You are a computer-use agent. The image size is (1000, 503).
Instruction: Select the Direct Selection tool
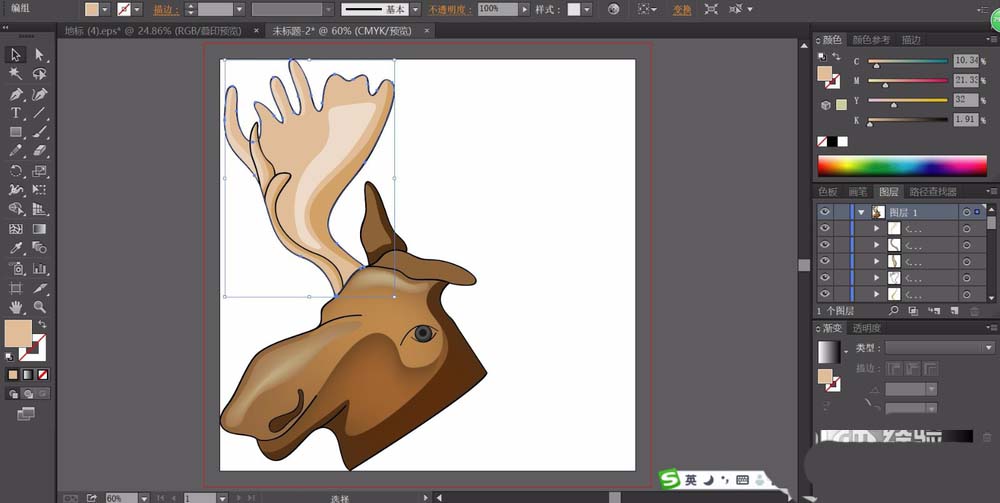40,54
